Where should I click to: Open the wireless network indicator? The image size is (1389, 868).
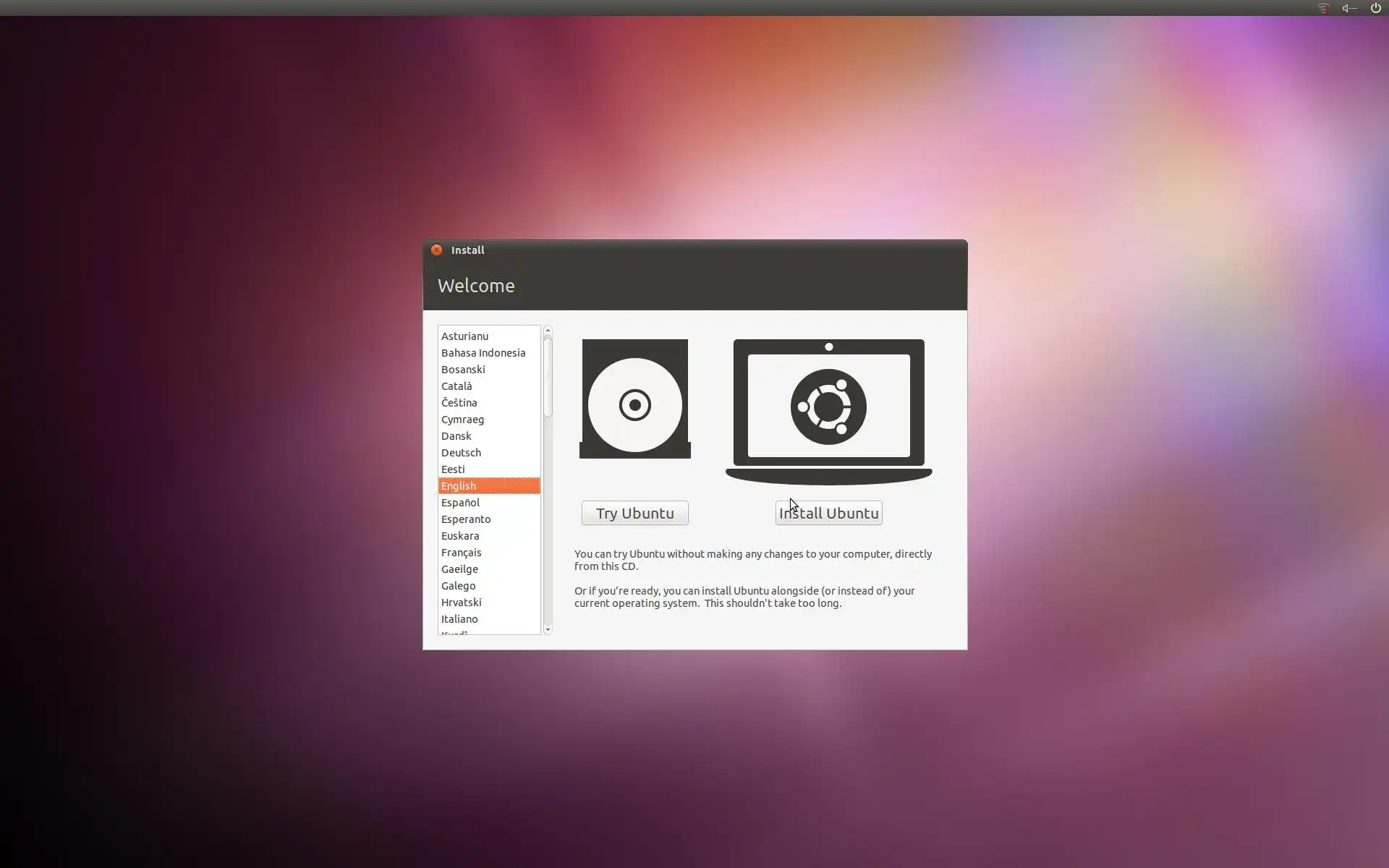[x=1323, y=8]
